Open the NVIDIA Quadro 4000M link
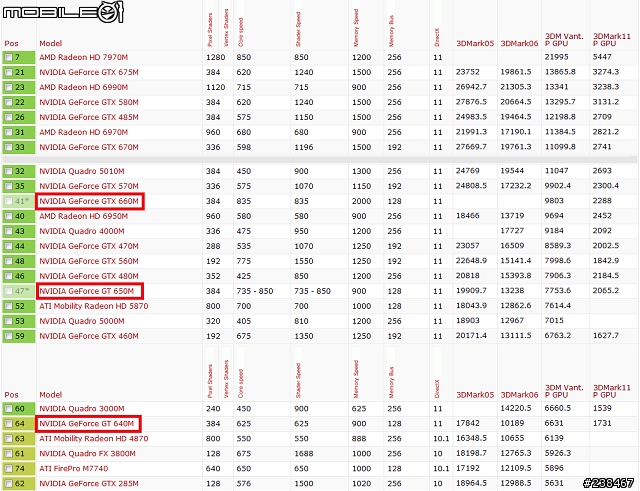The height and width of the screenshot is (491, 640). pos(82,231)
